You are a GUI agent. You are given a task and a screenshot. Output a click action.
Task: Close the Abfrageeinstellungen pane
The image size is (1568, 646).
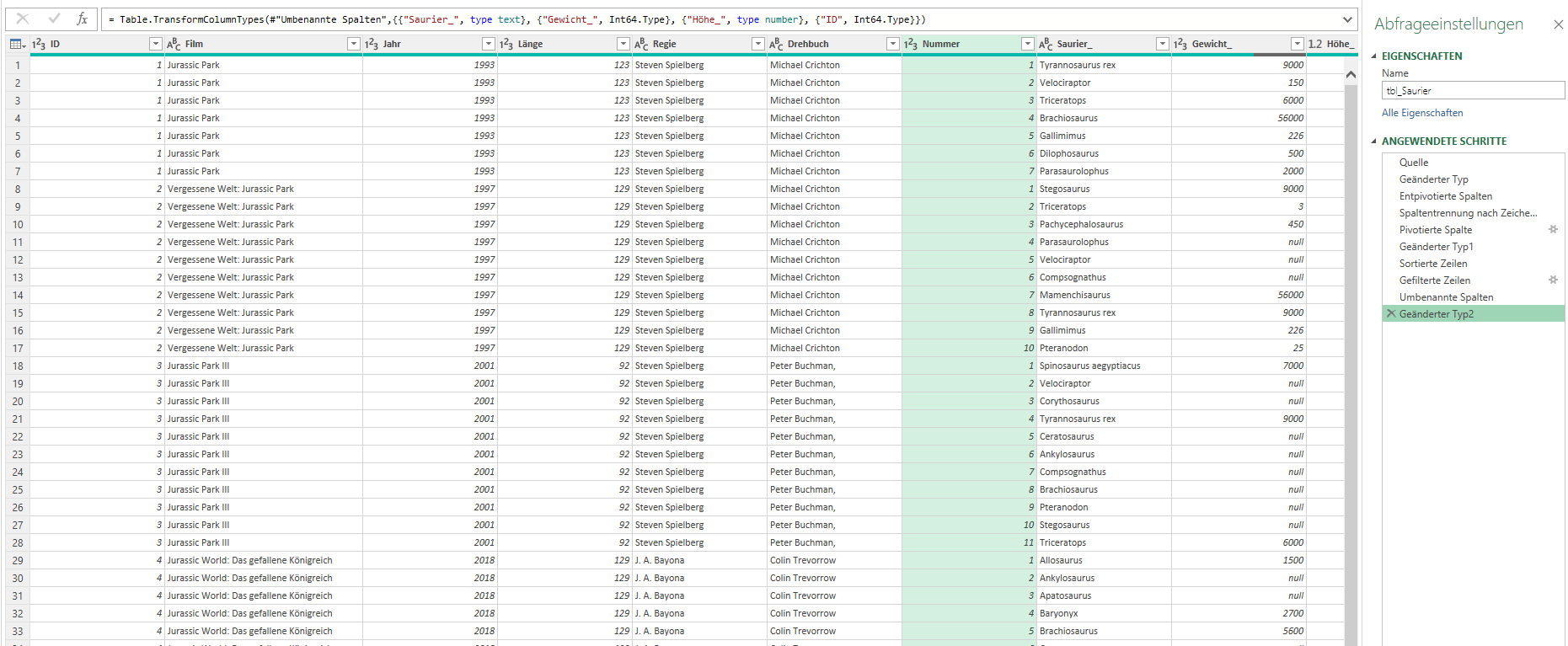pos(1558,24)
